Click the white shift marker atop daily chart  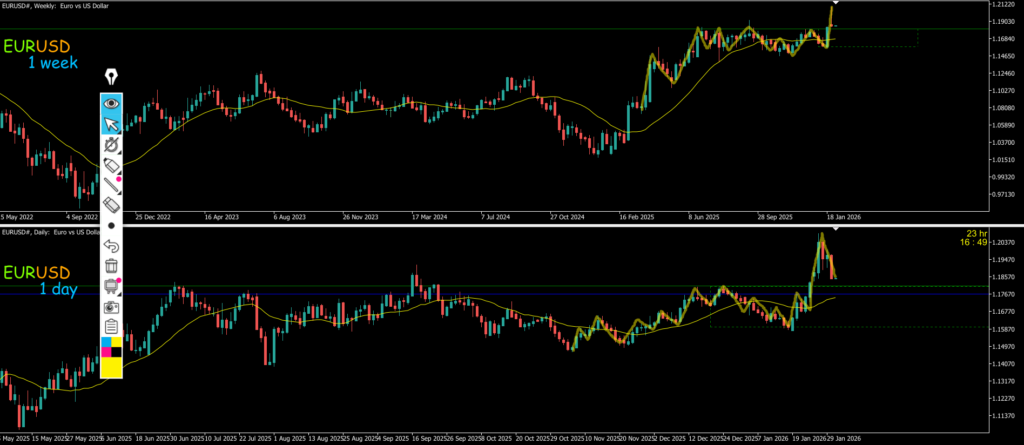click(x=836, y=231)
